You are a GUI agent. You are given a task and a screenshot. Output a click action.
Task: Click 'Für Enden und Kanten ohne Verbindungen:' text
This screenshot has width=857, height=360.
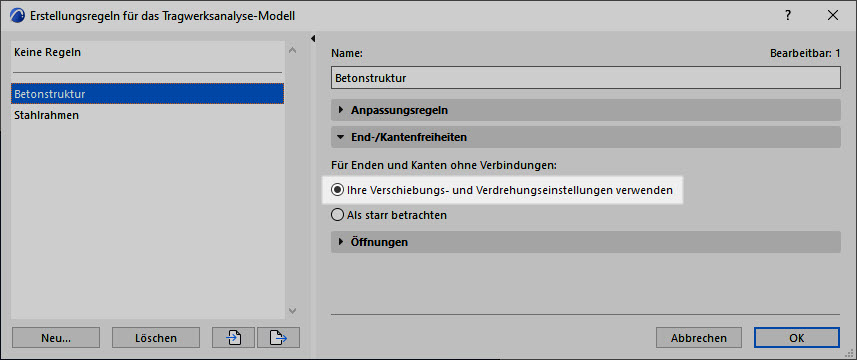click(444, 164)
